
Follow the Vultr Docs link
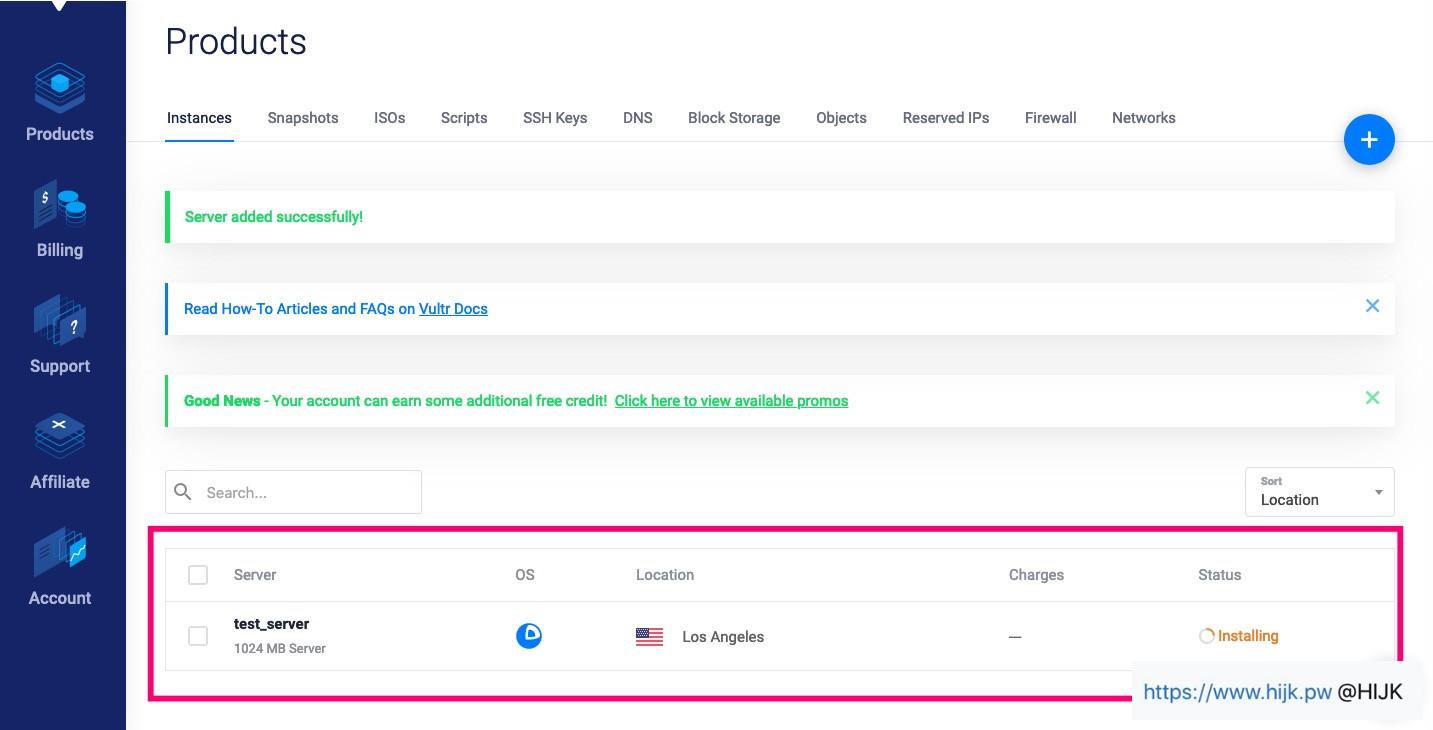pos(453,309)
